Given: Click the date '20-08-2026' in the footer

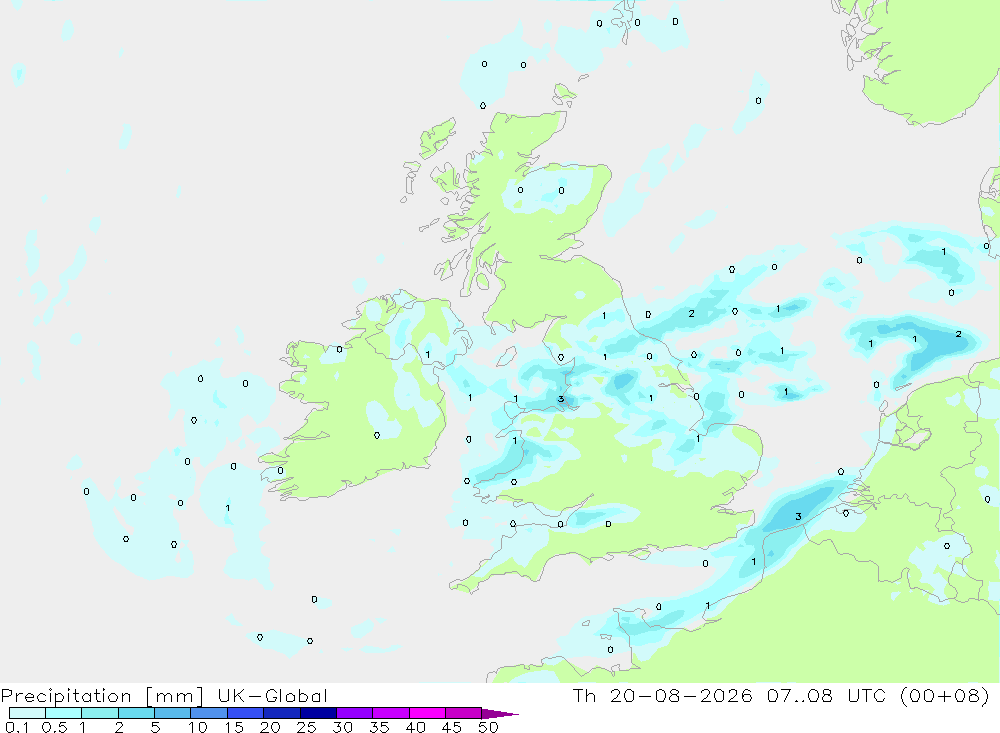Looking at the screenshot, I should pos(680,695).
